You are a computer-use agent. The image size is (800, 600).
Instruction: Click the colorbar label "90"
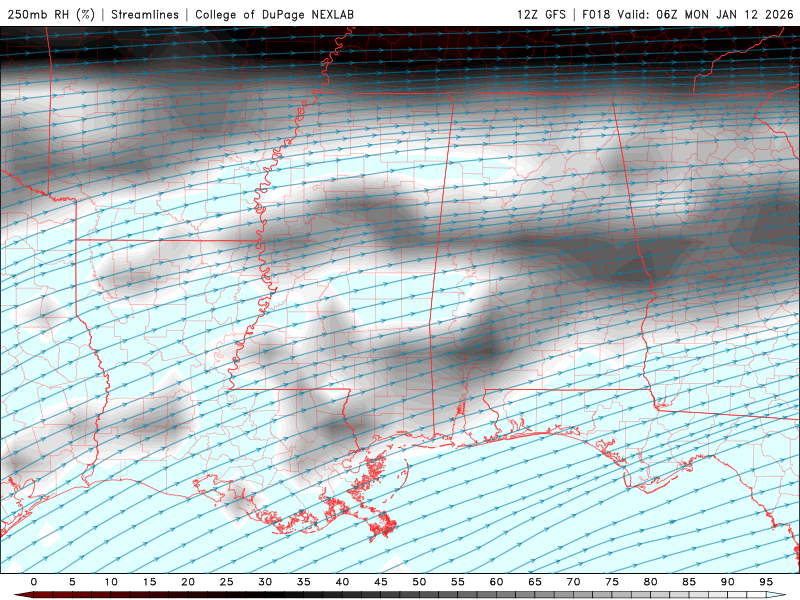pos(728,582)
